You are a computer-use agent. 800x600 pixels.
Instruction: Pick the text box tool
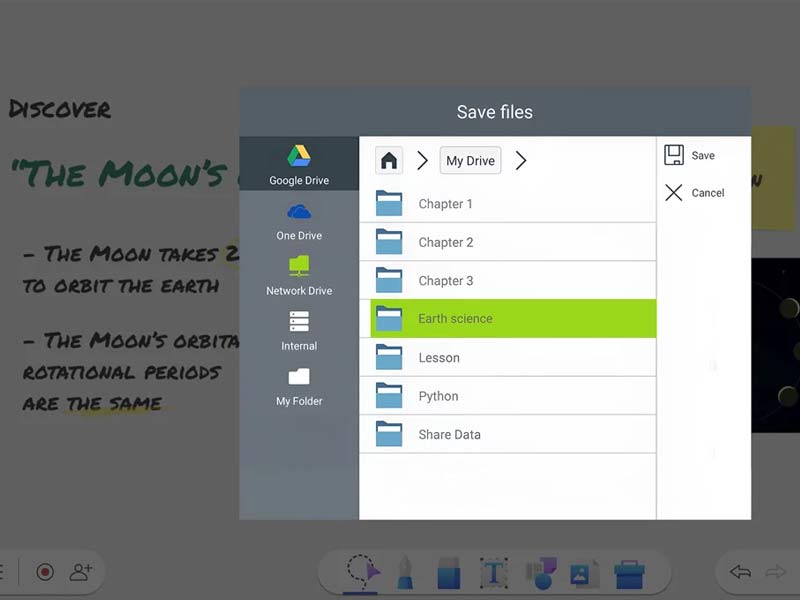(x=493, y=573)
